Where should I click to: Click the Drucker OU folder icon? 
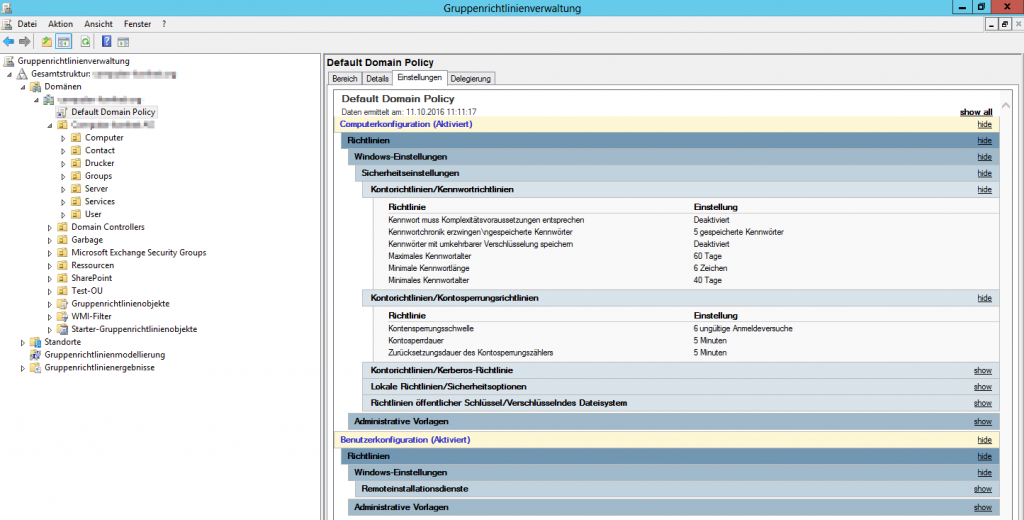tap(76, 163)
